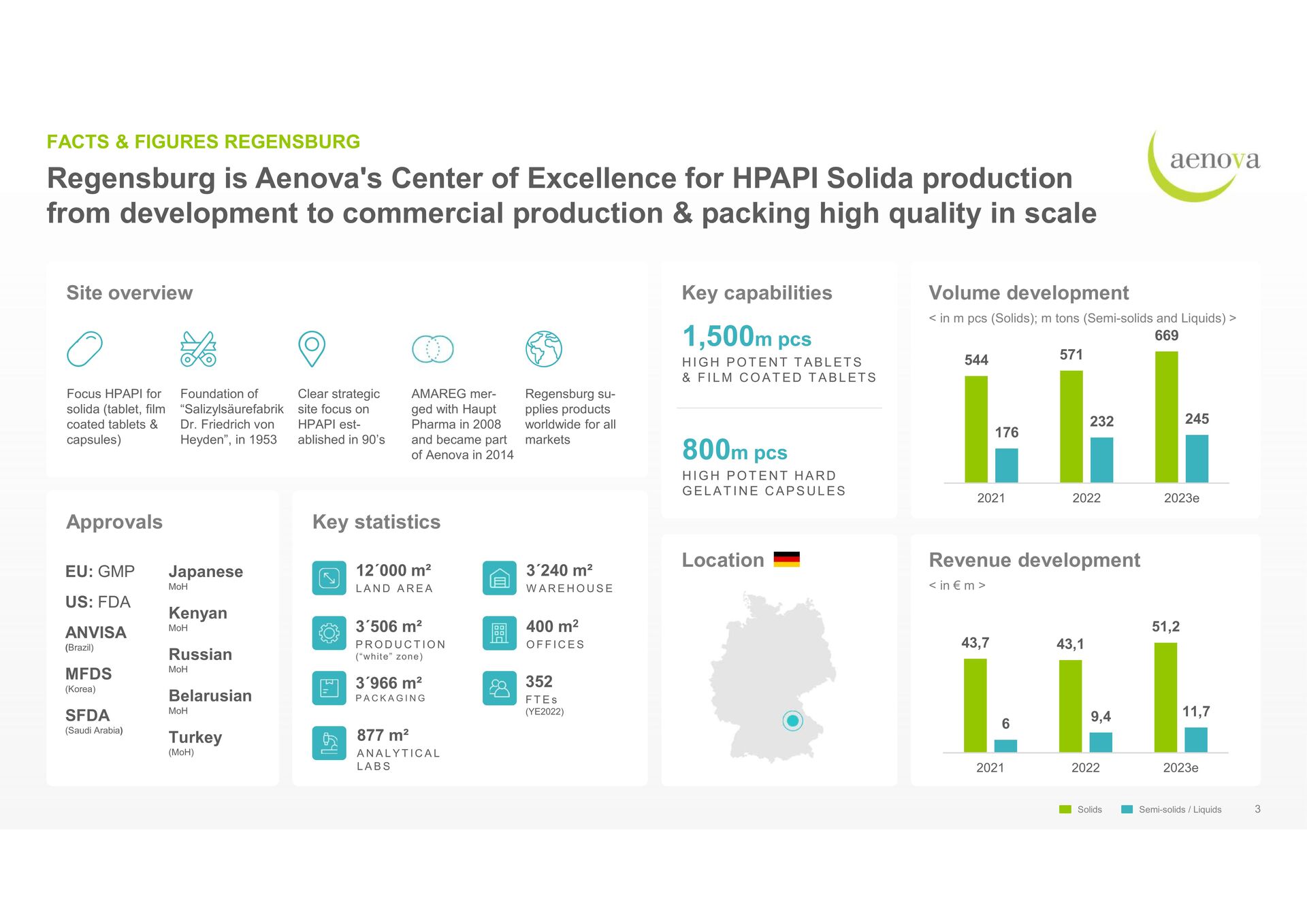The width and height of the screenshot is (1307, 924).
Task: Click the German flag beside Location
Action: coord(787,559)
